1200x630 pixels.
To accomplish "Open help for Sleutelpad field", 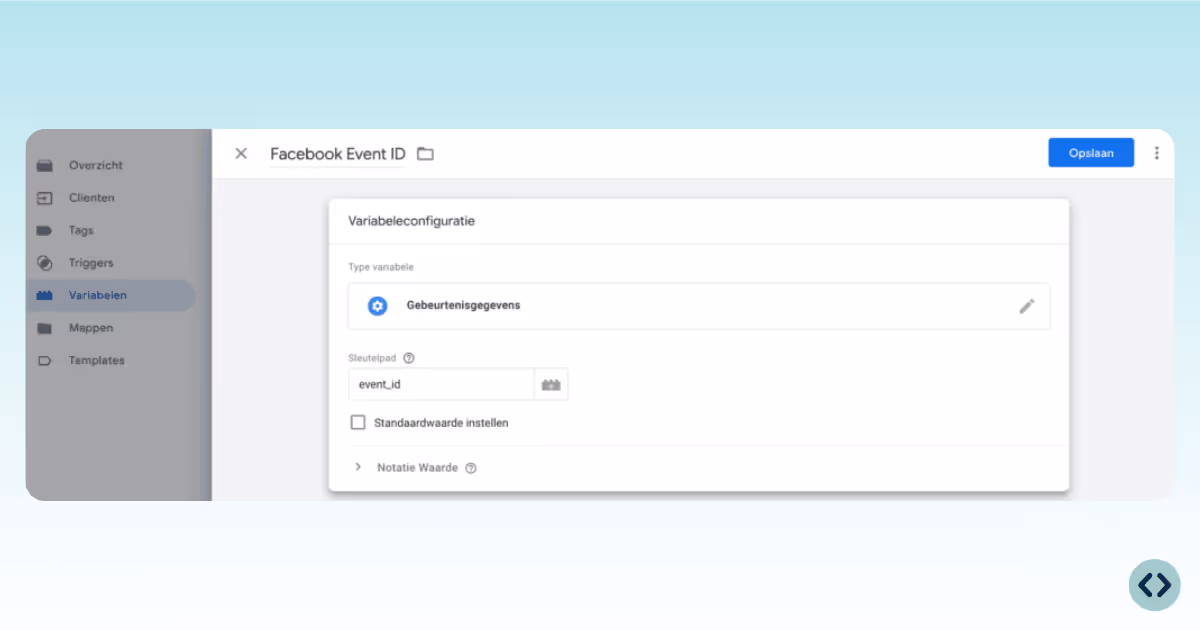I will click(408, 358).
